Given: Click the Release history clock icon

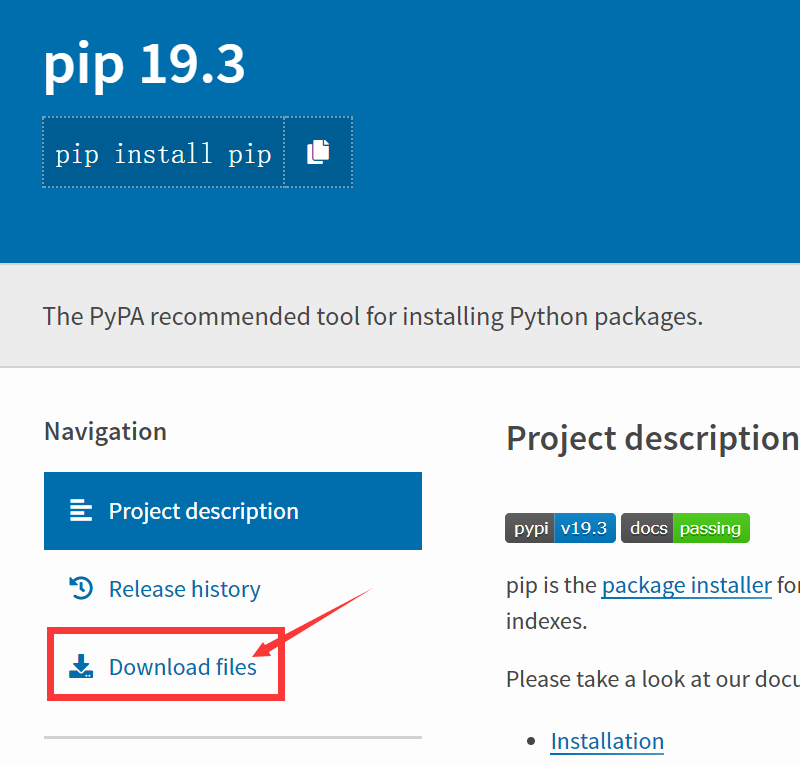Looking at the screenshot, I should [81, 589].
